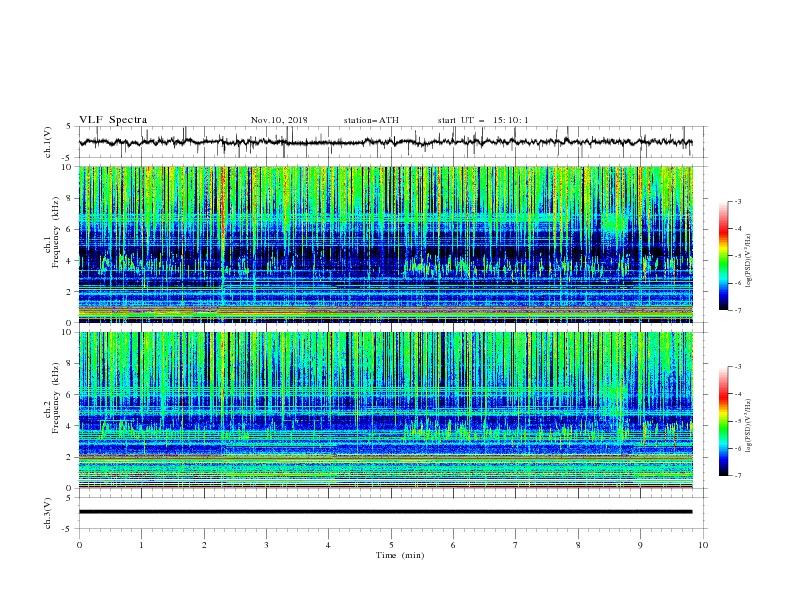This screenshot has height=612, width=792.
Task: Click the "-7" label on ch.2 color bar
Action: tap(737, 476)
